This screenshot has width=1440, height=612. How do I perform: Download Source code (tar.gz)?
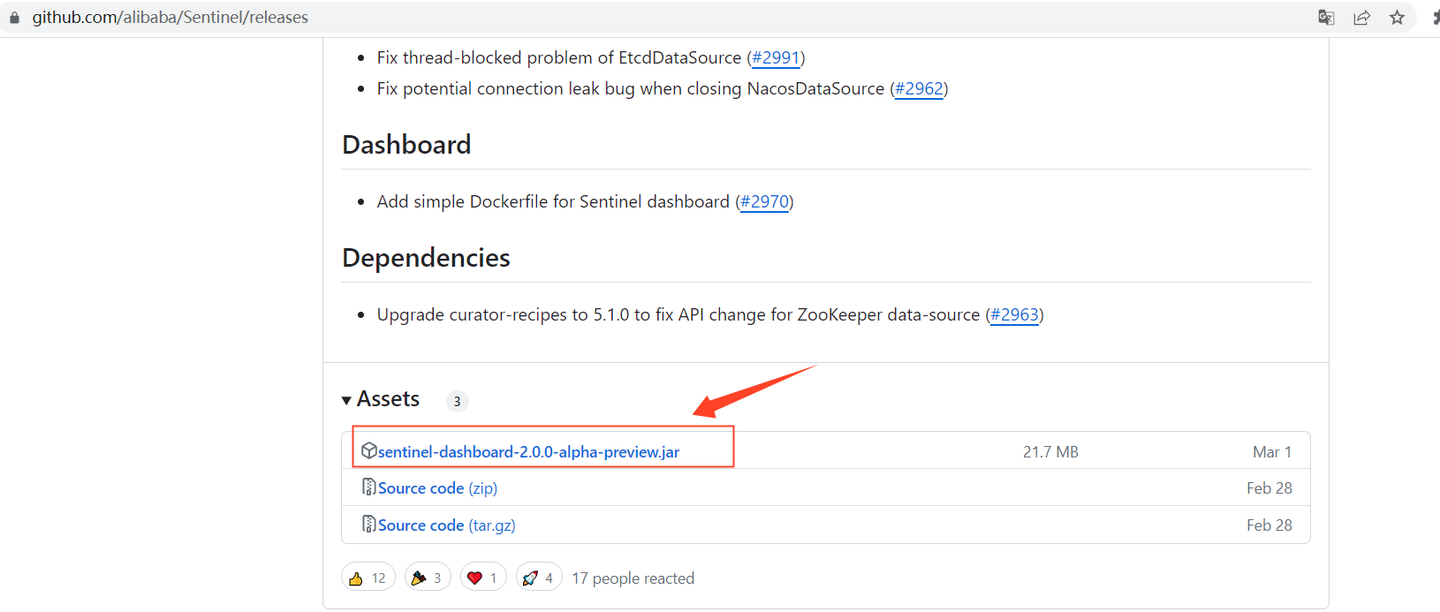(x=446, y=525)
